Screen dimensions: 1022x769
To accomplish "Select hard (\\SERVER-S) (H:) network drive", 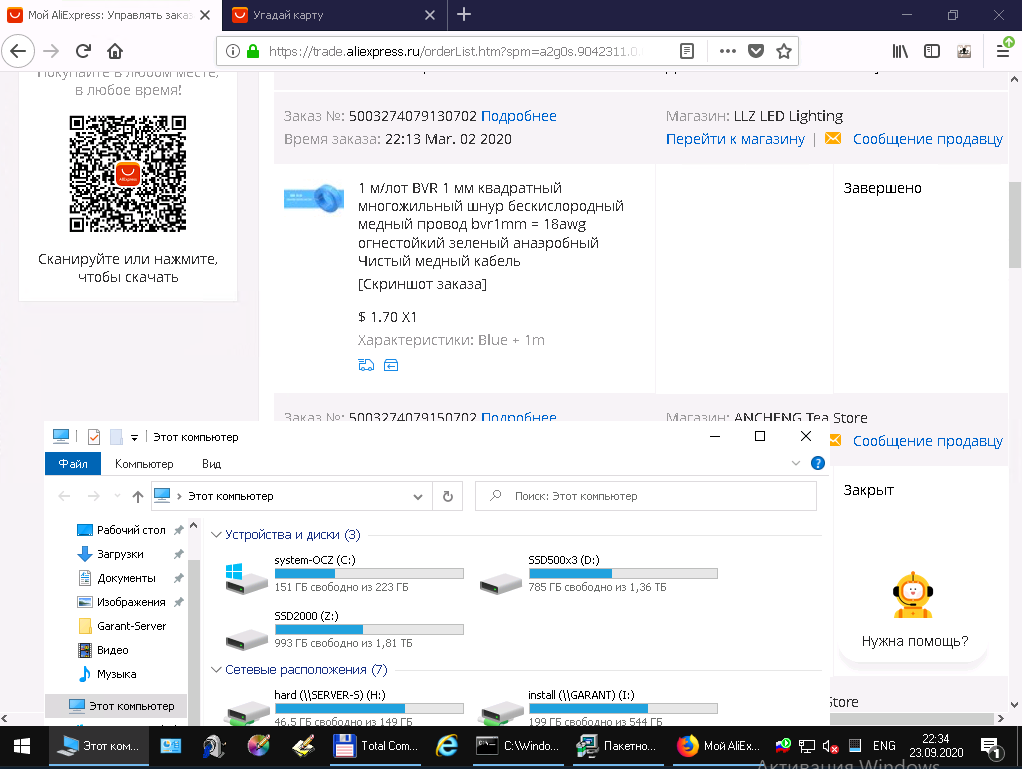I will click(x=343, y=708).
